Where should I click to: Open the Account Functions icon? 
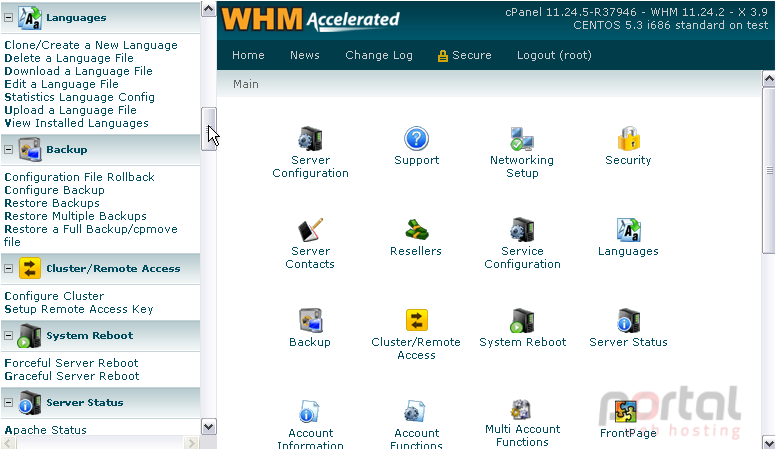tap(416, 411)
